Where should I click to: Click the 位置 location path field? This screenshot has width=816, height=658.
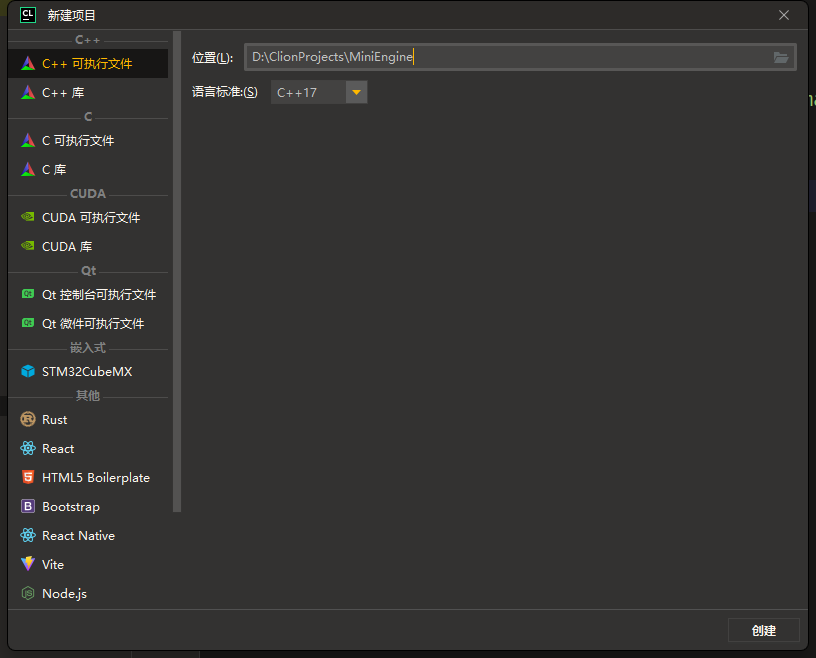[520, 57]
